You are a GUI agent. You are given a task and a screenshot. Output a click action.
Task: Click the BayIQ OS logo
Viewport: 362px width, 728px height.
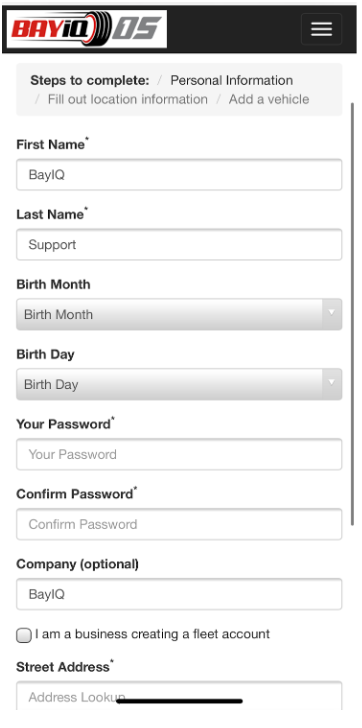tap(87, 29)
